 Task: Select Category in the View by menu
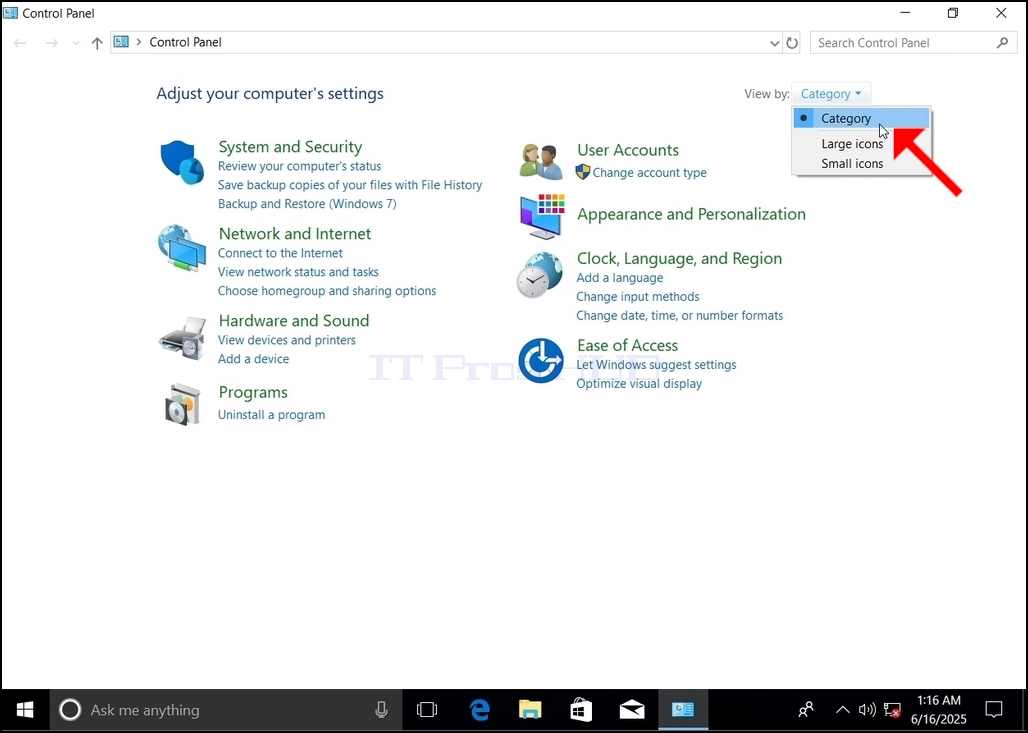tap(861, 118)
